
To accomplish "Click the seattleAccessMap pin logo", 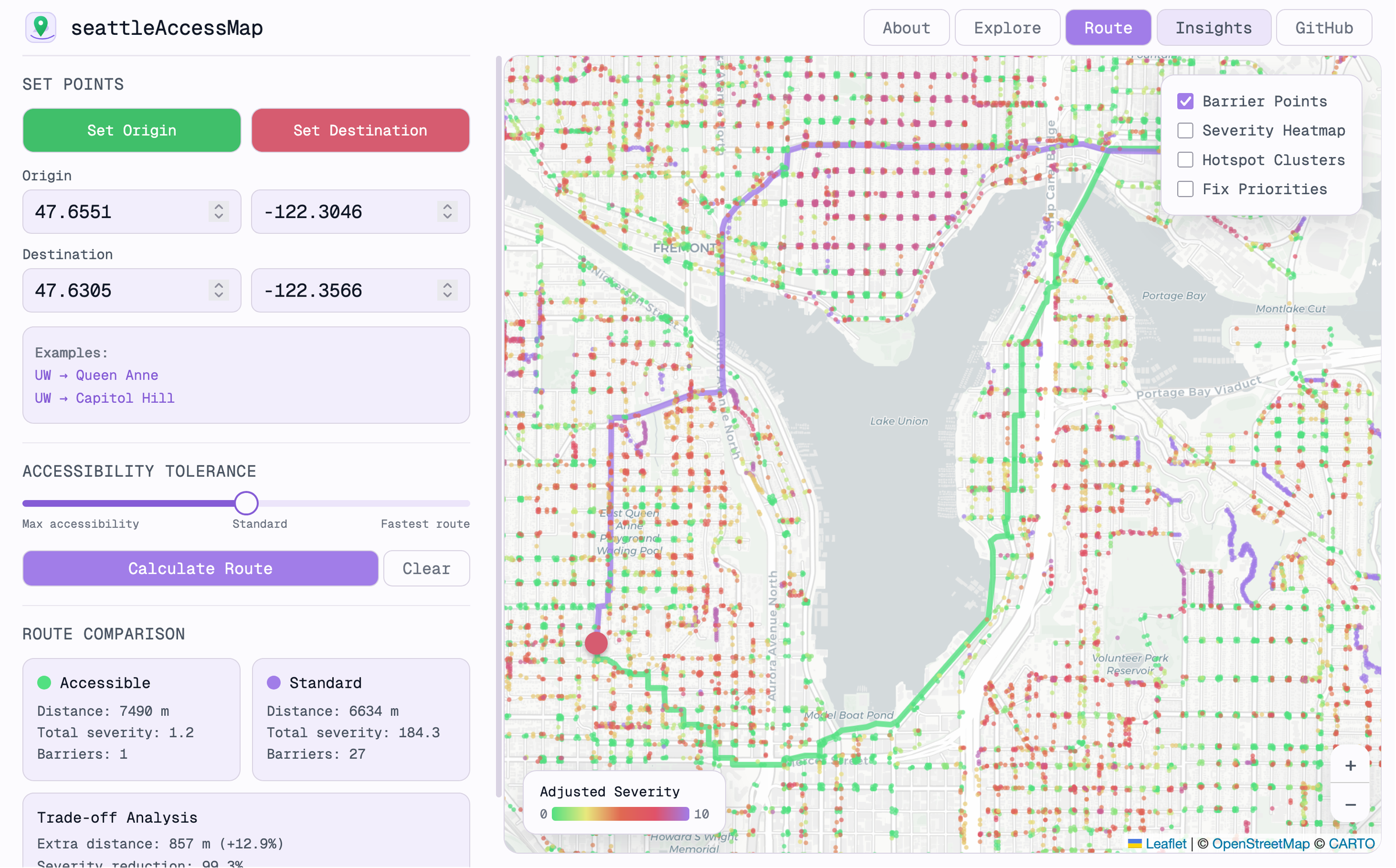I will tap(40, 27).
